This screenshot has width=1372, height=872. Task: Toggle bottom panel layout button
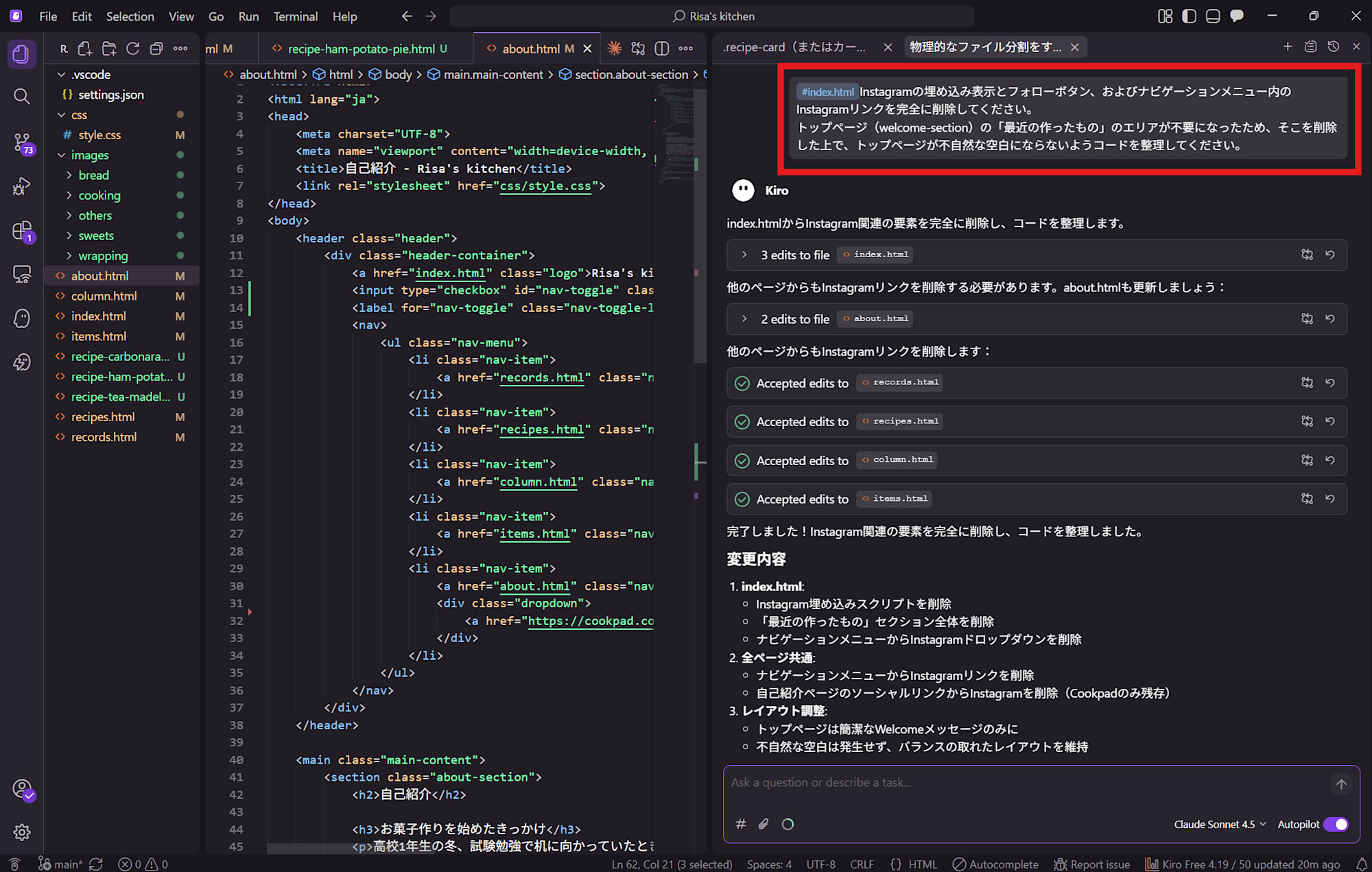click(1213, 16)
